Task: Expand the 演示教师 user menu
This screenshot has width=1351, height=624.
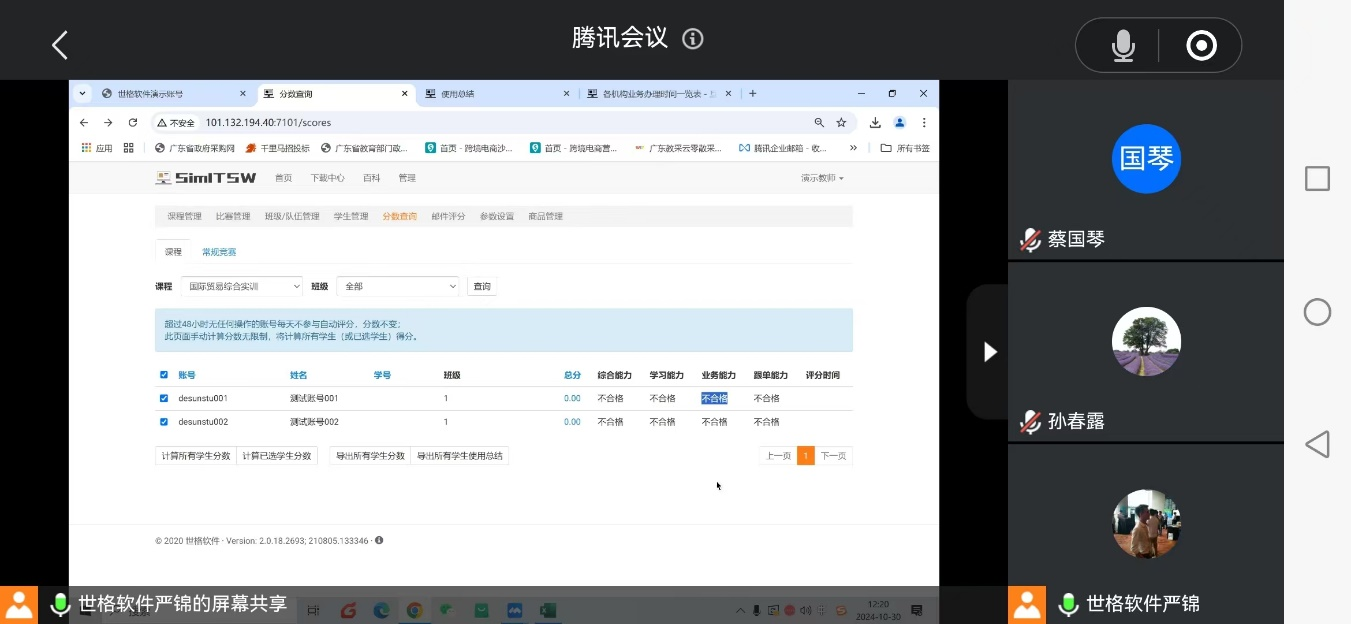Action: pyautogui.click(x=822, y=178)
